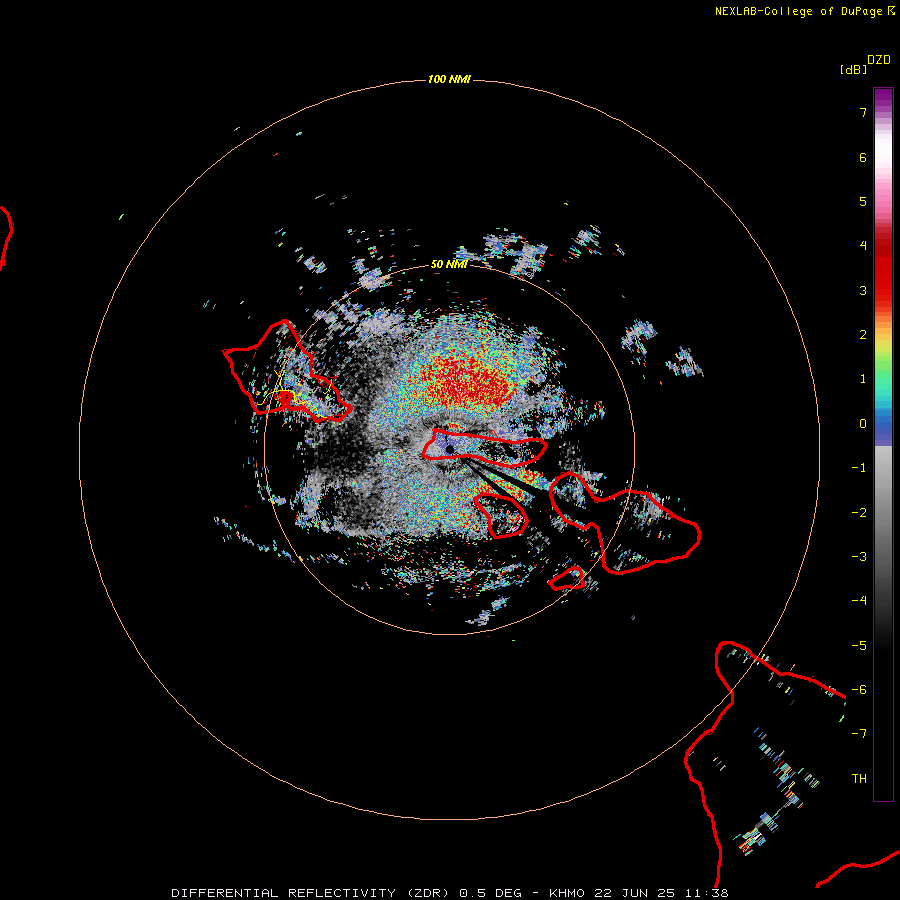Screen dimensions: 900x900
Task: Click the 22 JUN 25 date in the caption
Action: tap(635, 893)
